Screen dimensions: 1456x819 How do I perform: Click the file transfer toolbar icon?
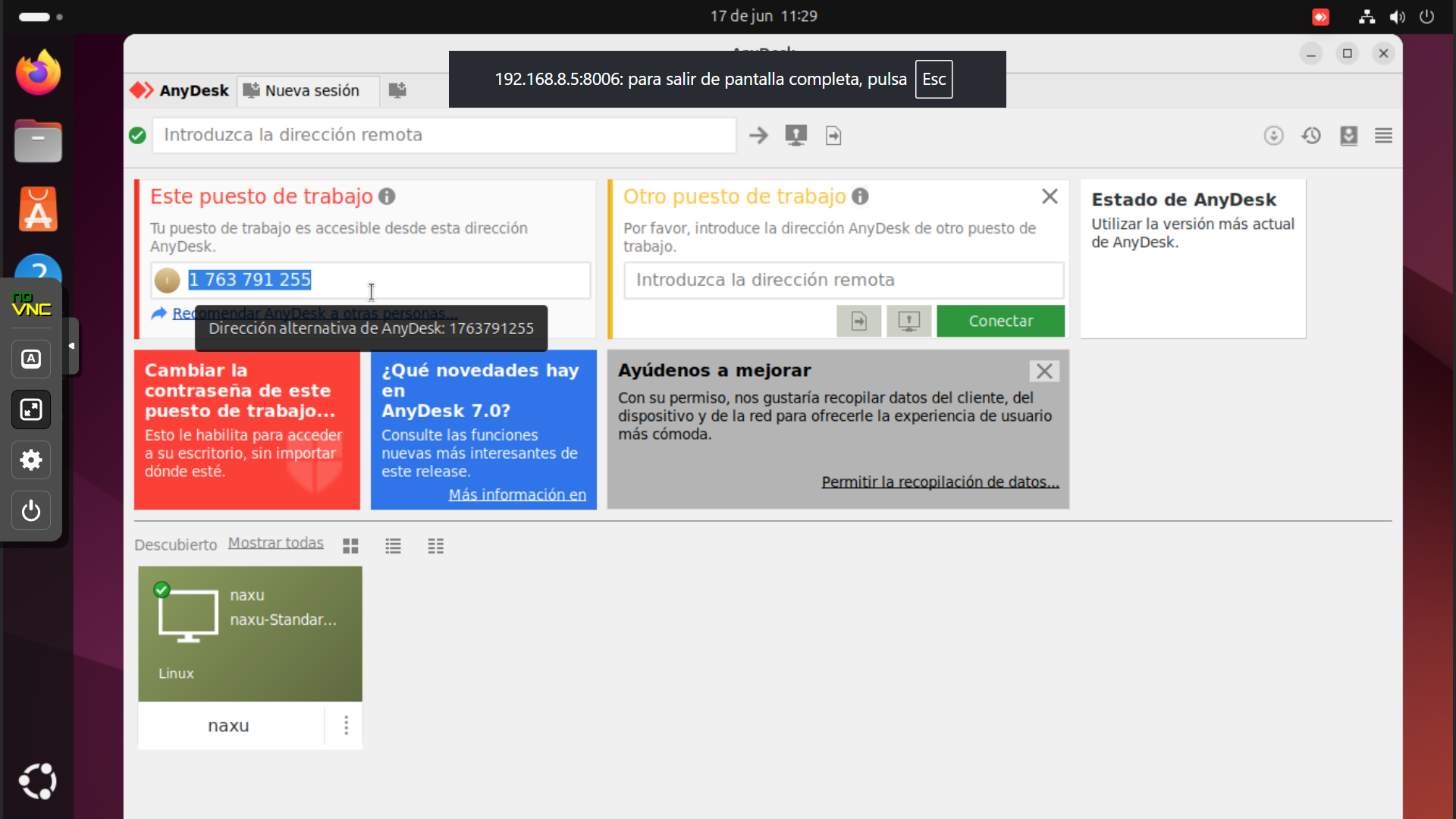click(x=833, y=136)
